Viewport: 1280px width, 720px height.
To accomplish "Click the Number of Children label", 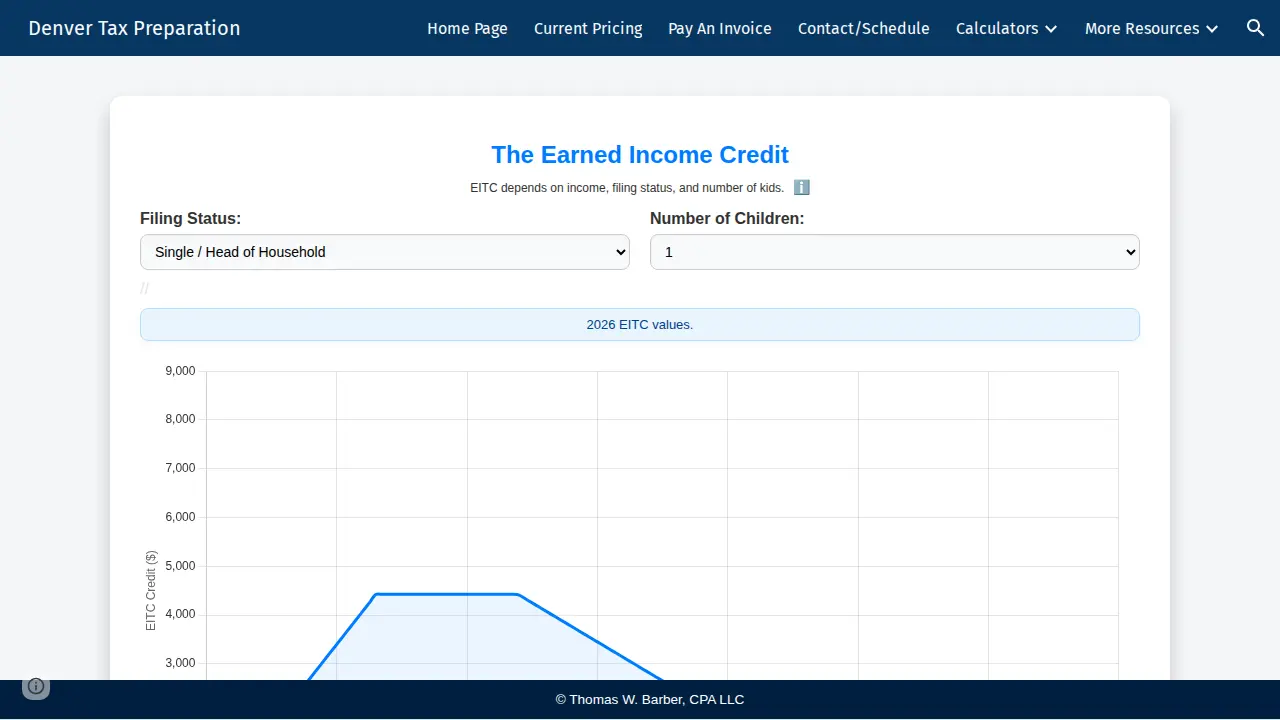I will point(727,218).
